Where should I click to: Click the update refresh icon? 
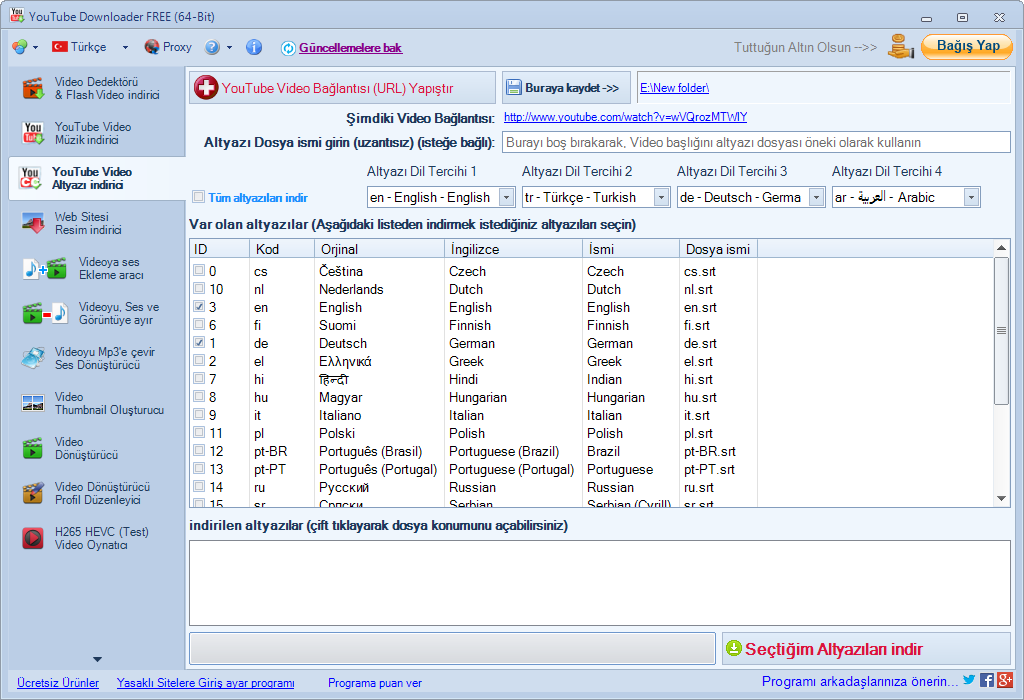288,48
